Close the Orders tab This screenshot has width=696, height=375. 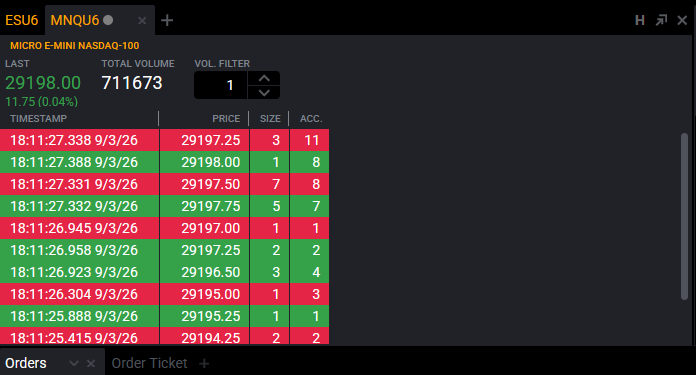coord(91,363)
